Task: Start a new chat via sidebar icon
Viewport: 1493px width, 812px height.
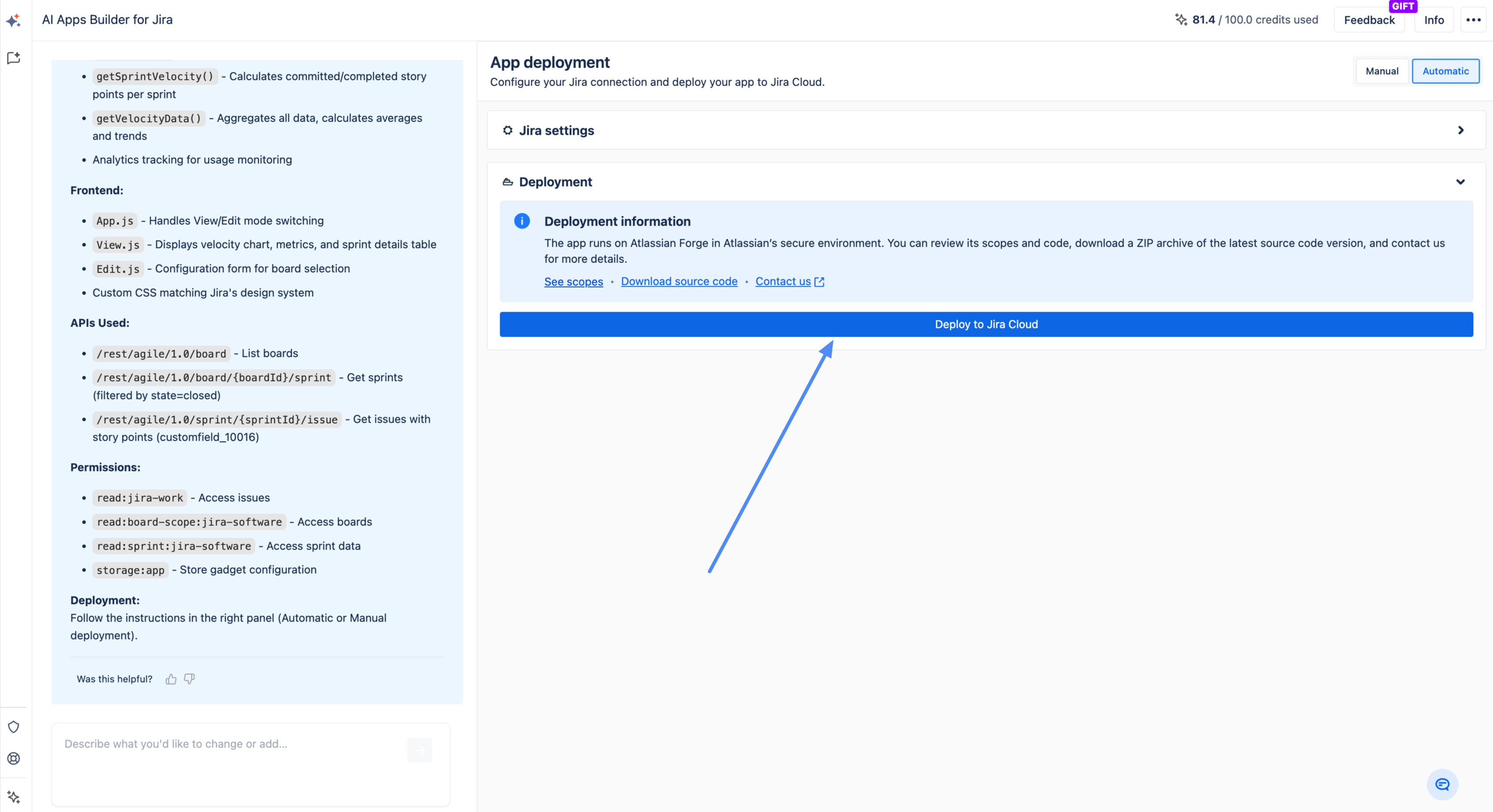Action: pos(14,58)
